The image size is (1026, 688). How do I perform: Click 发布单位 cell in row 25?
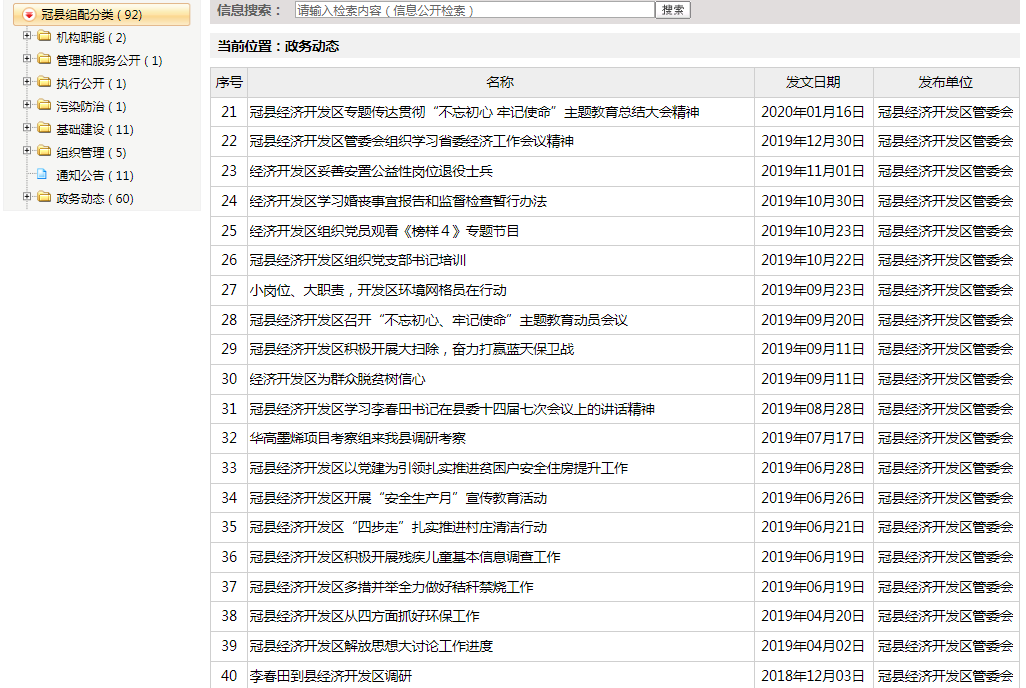(946, 231)
